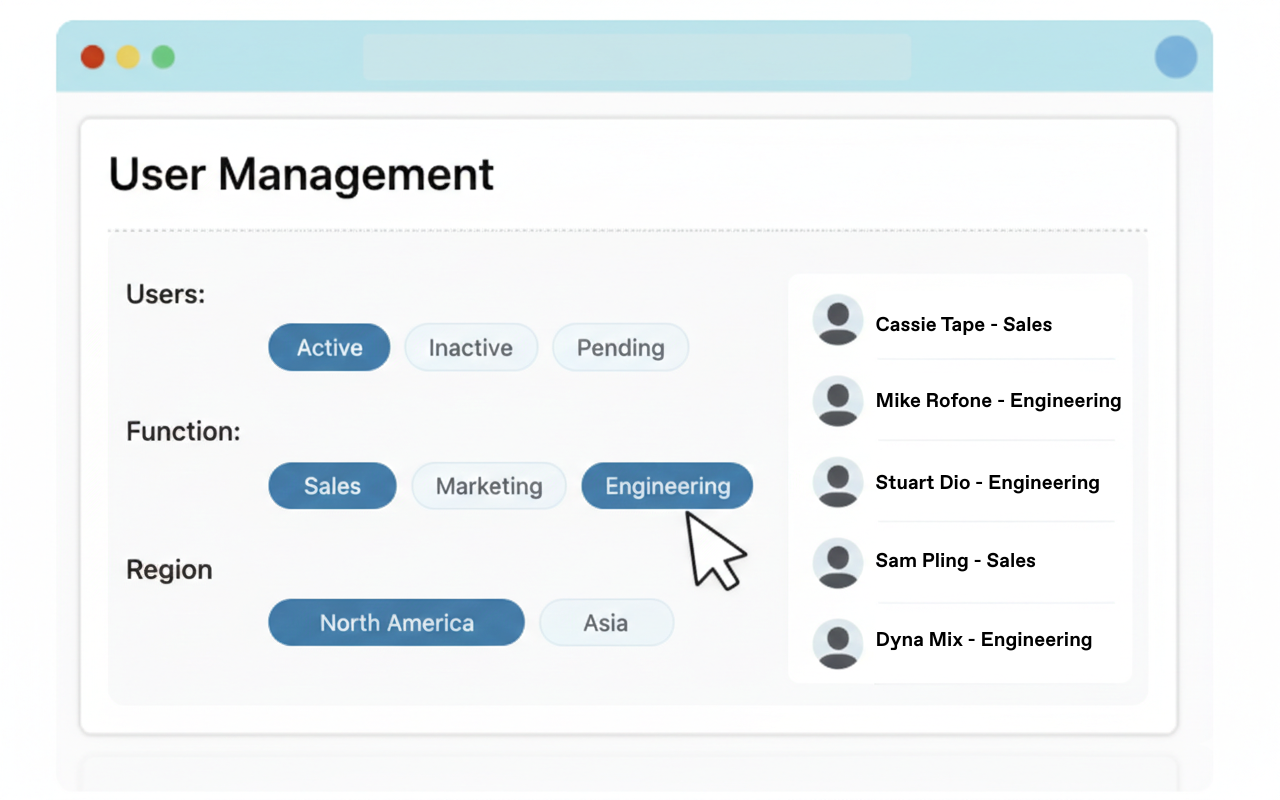1280x800 pixels.
Task: Enable the Marketing function filter
Action: pyautogui.click(x=488, y=486)
